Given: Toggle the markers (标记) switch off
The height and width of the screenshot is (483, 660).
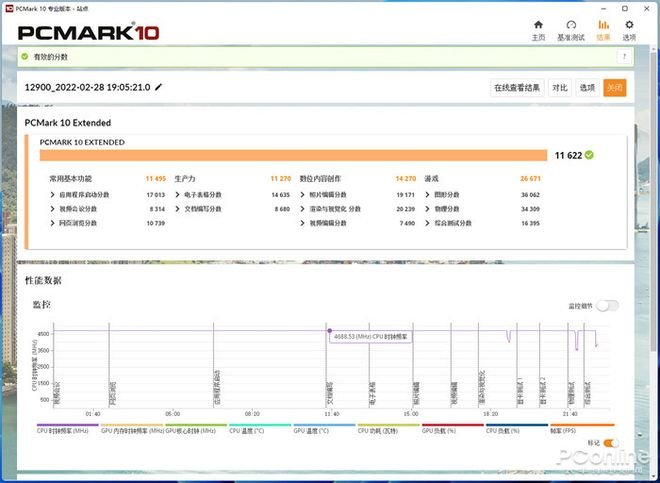Looking at the screenshot, I should pyautogui.click(x=610, y=442).
